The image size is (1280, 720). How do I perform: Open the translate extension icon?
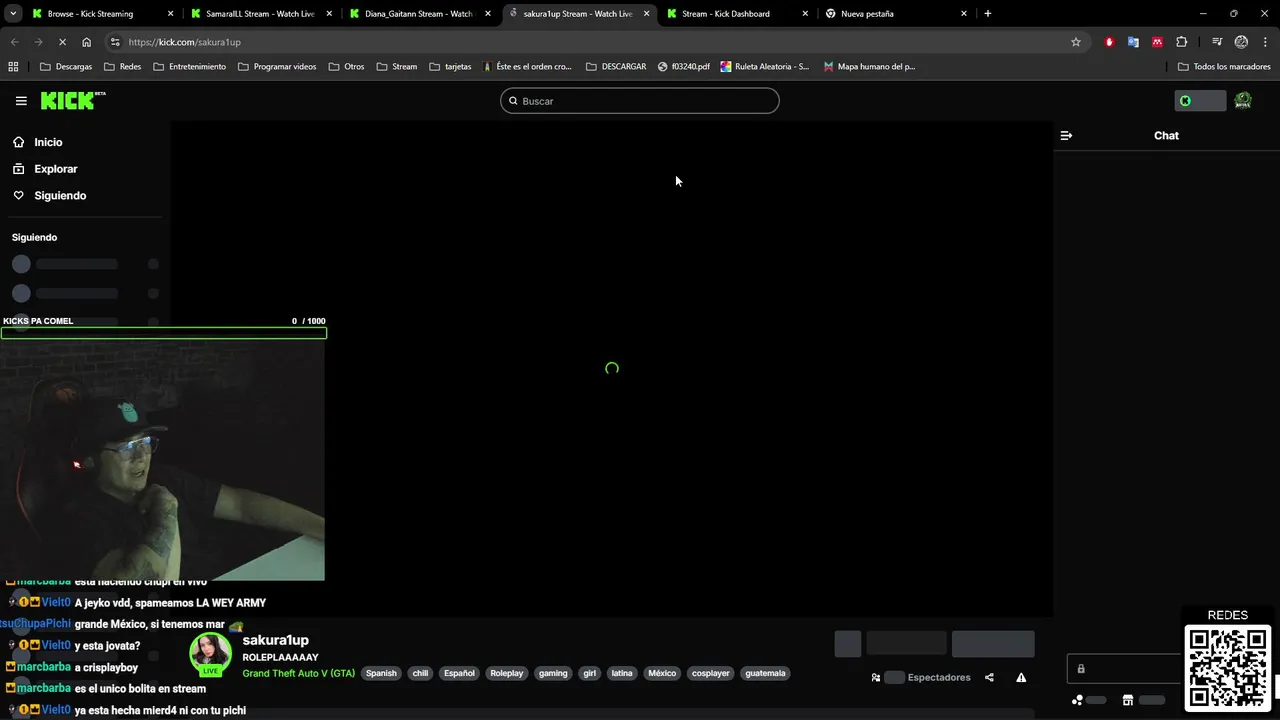coord(1133,42)
